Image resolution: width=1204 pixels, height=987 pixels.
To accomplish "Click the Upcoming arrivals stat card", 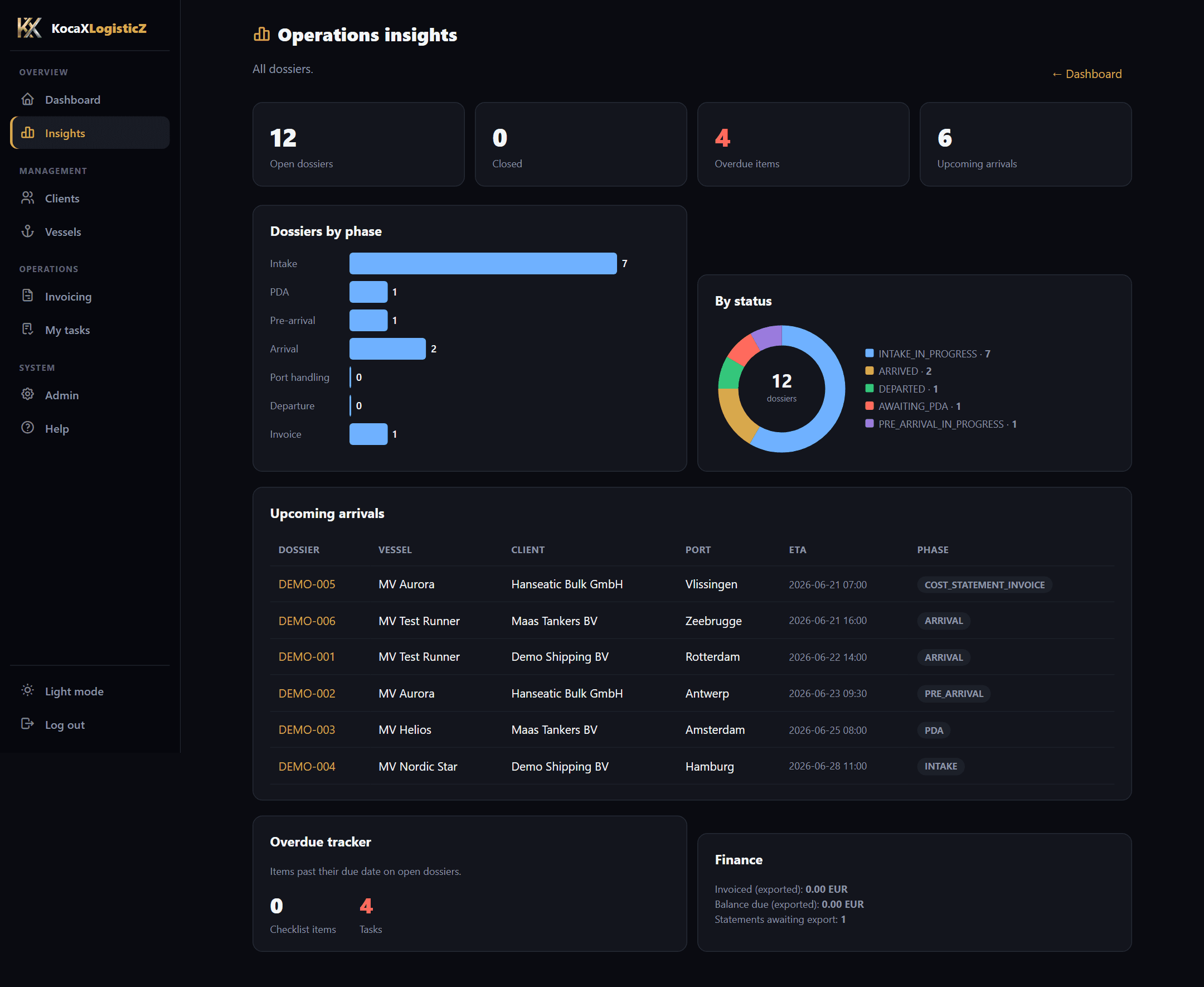I will coord(1026,144).
